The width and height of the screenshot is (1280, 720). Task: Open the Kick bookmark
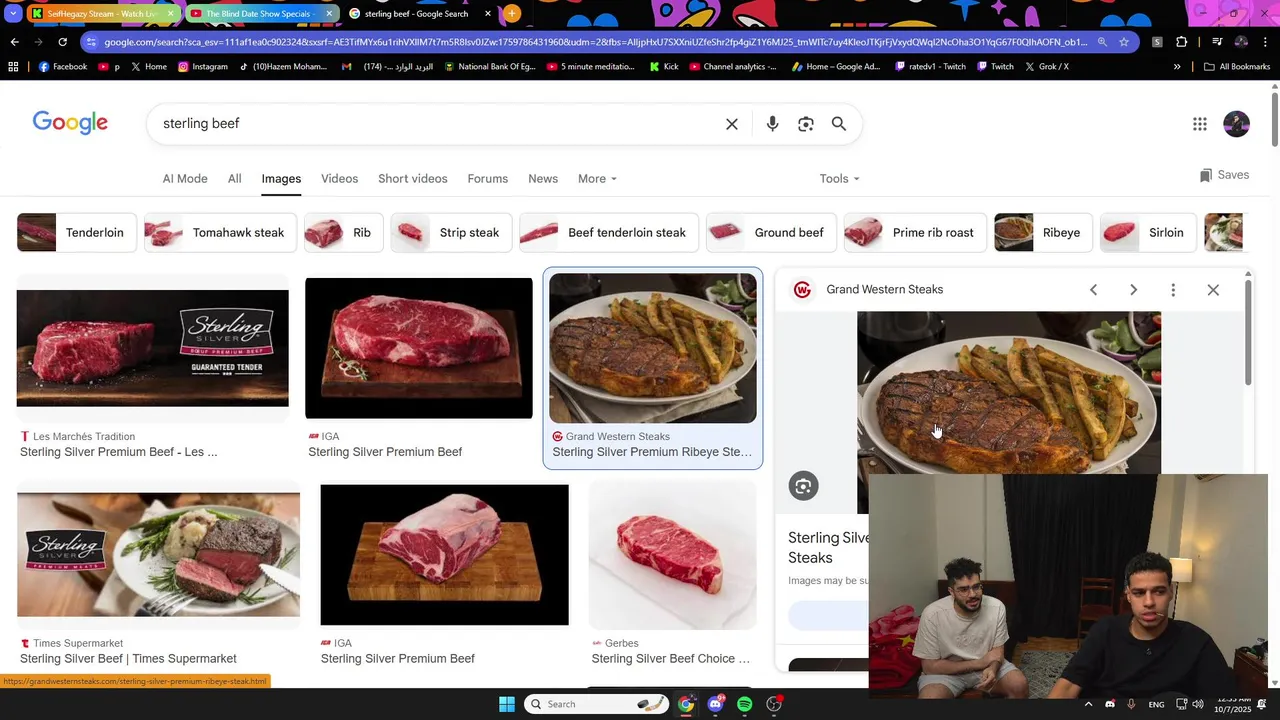pyautogui.click(x=664, y=67)
